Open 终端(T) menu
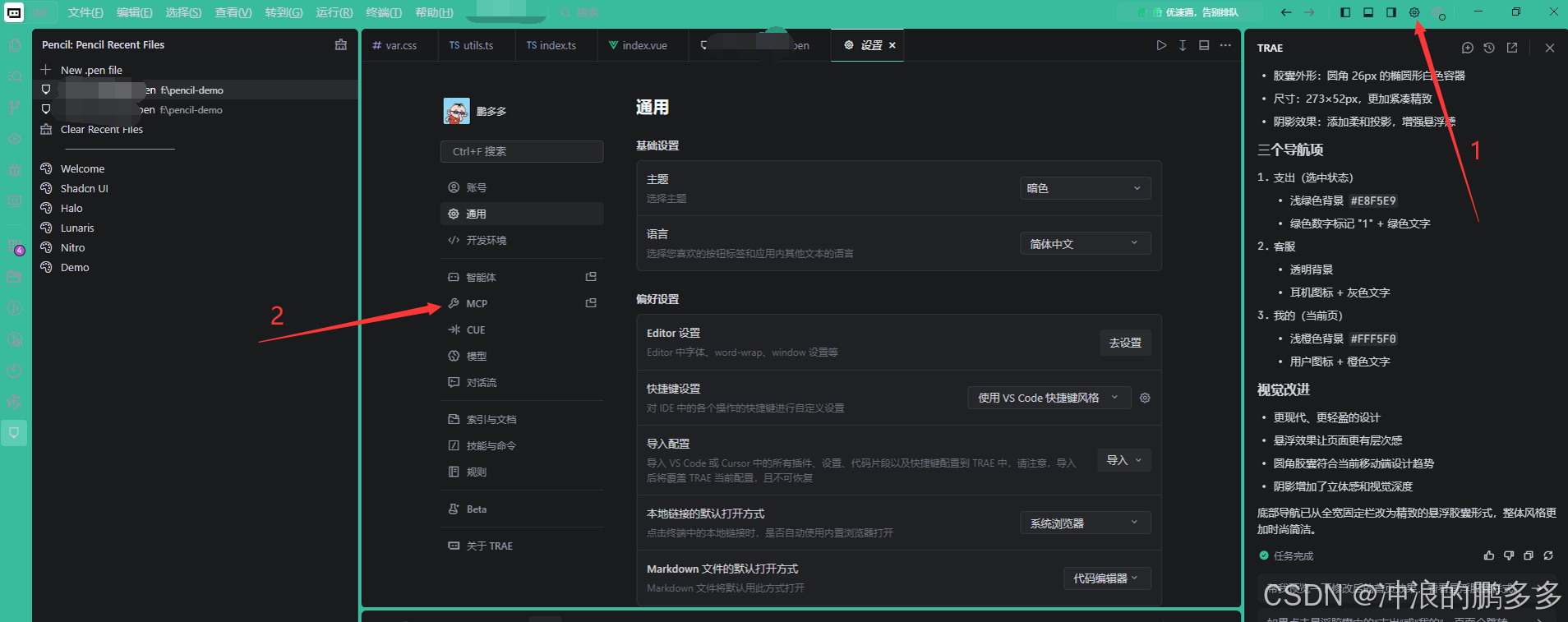 pyautogui.click(x=384, y=12)
